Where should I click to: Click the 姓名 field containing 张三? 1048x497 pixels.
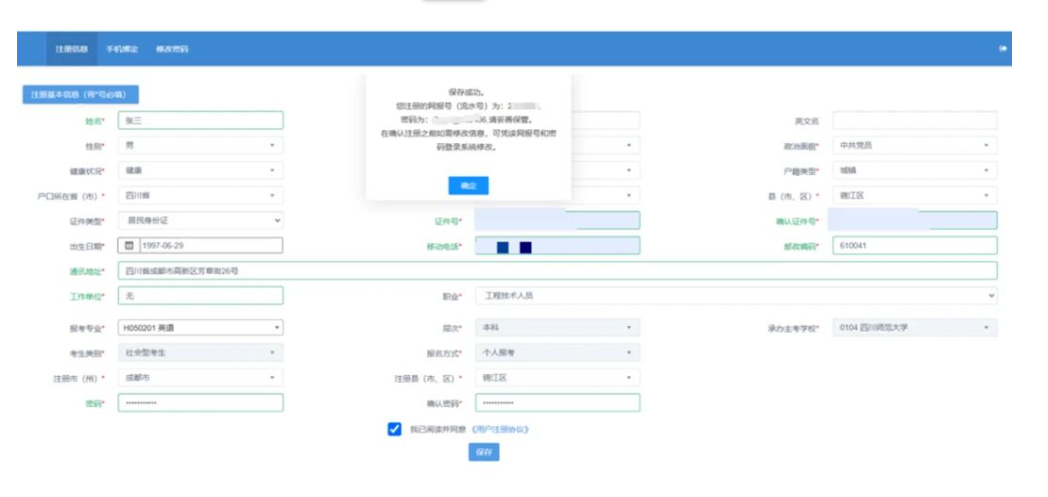201,120
